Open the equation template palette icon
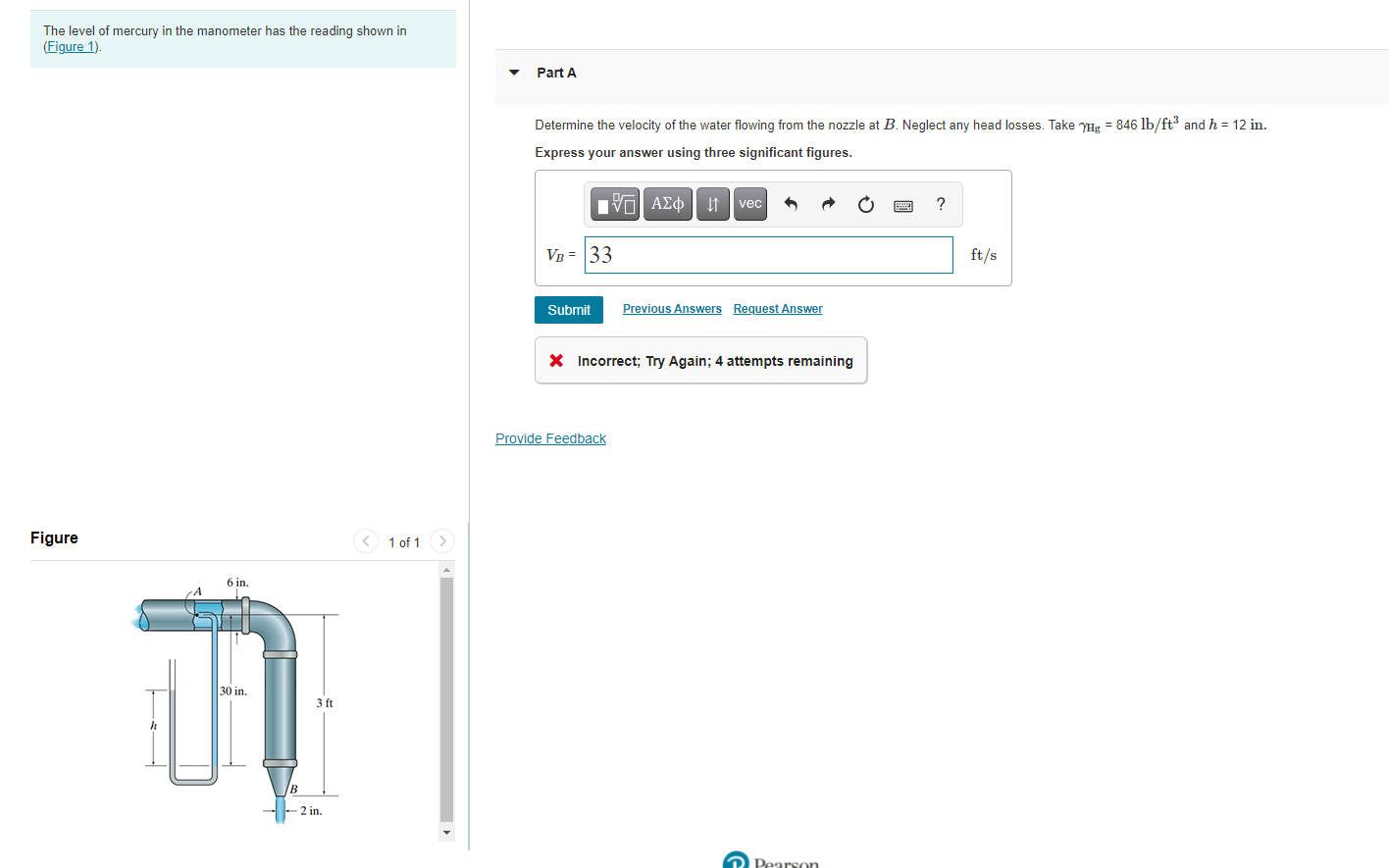 [614, 203]
